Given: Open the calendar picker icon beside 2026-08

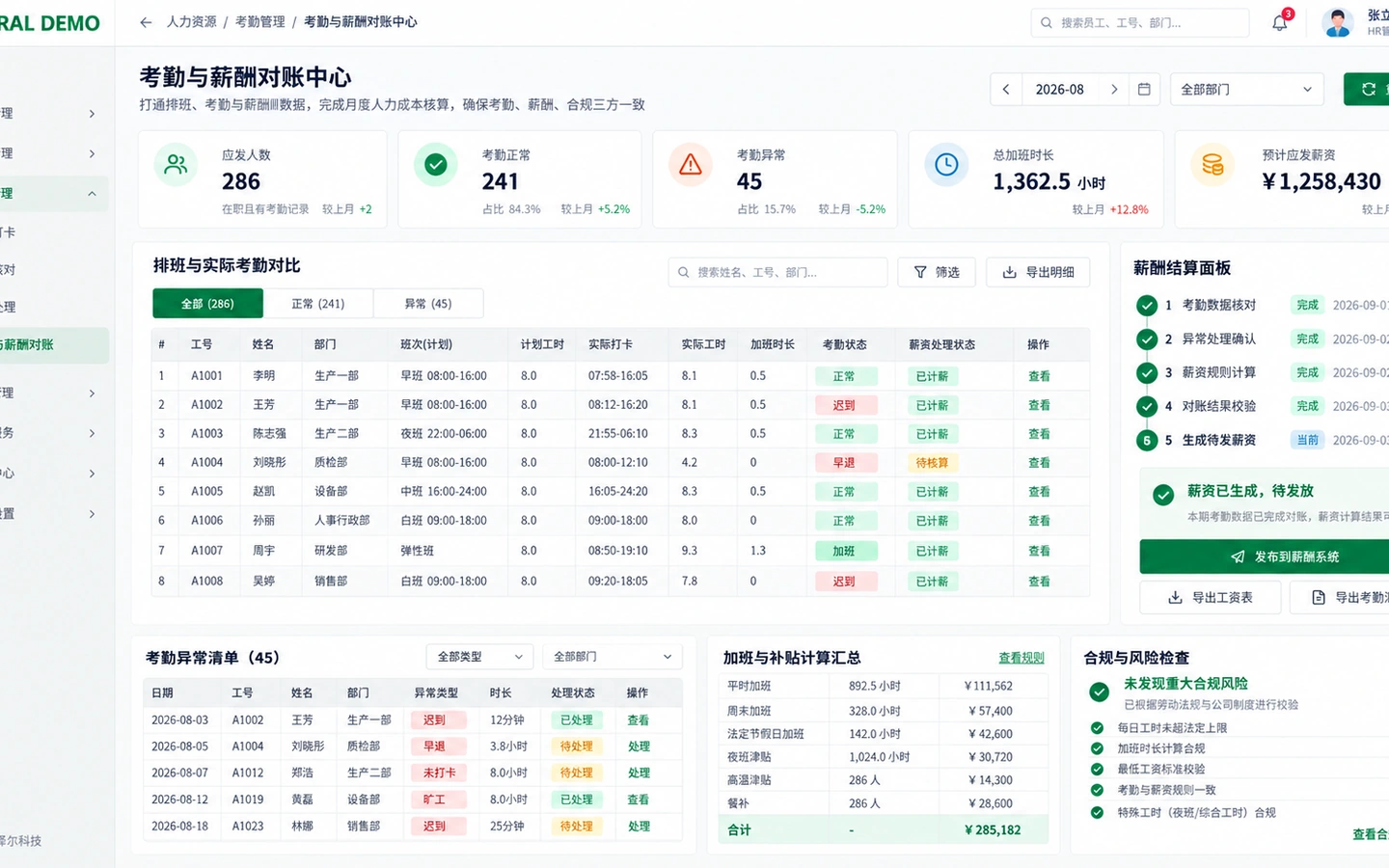Looking at the screenshot, I should tap(1144, 90).
